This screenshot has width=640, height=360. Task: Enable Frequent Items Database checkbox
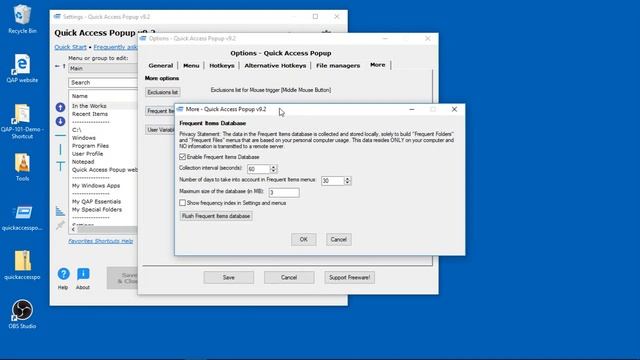click(x=182, y=157)
